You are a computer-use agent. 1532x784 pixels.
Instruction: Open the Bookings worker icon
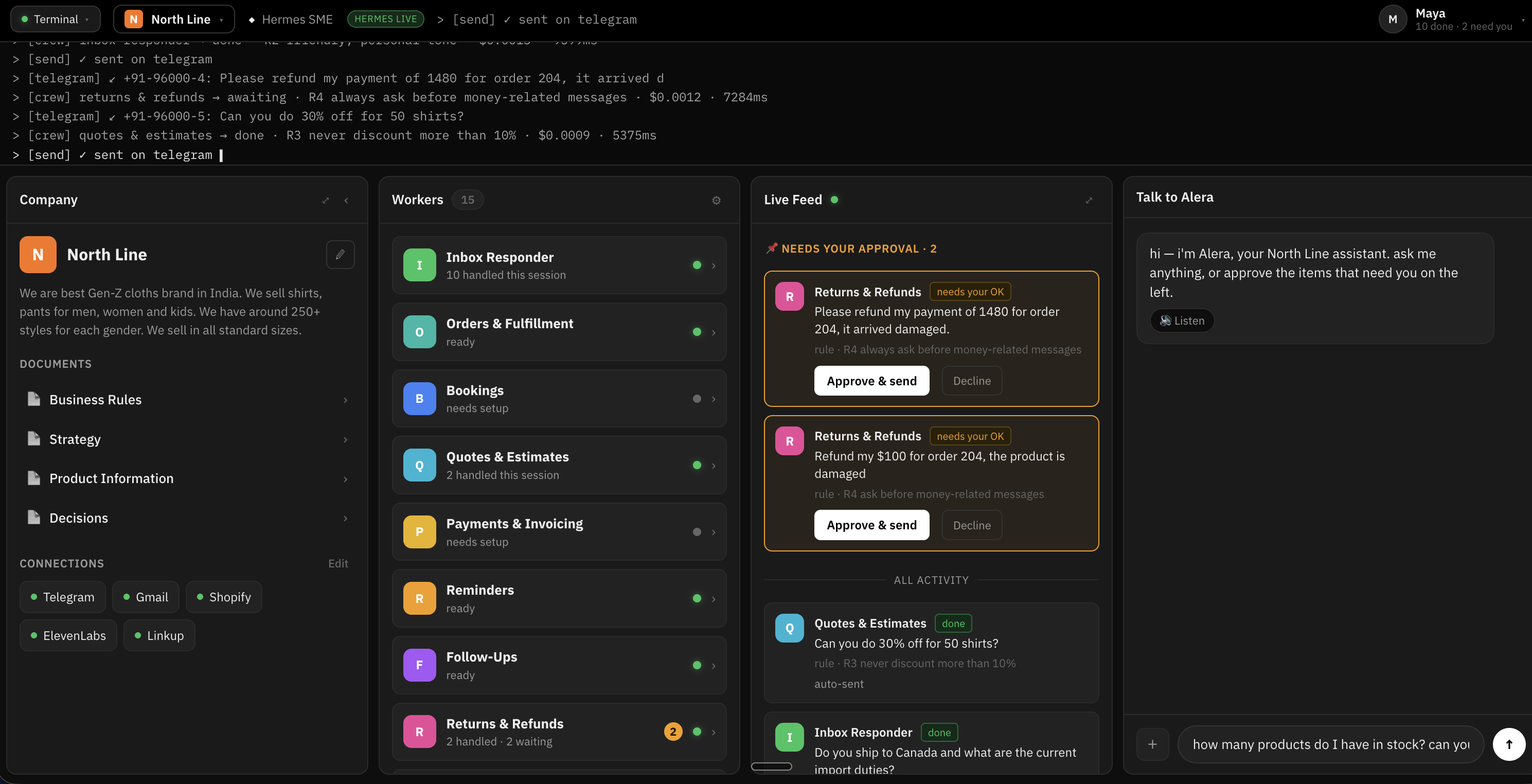(419, 399)
